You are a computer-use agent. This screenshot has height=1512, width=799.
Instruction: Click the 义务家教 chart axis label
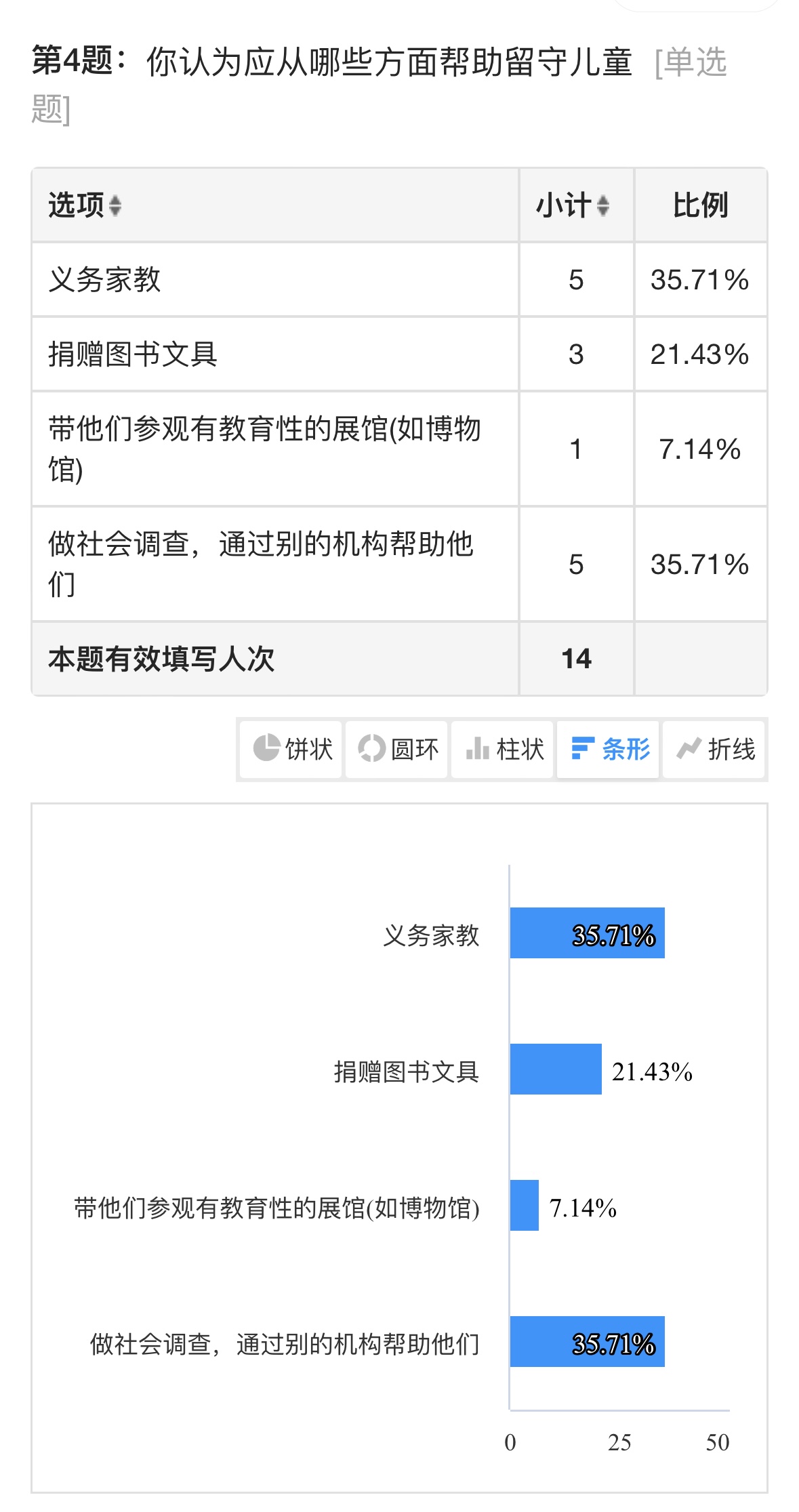pyautogui.click(x=431, y=935)
